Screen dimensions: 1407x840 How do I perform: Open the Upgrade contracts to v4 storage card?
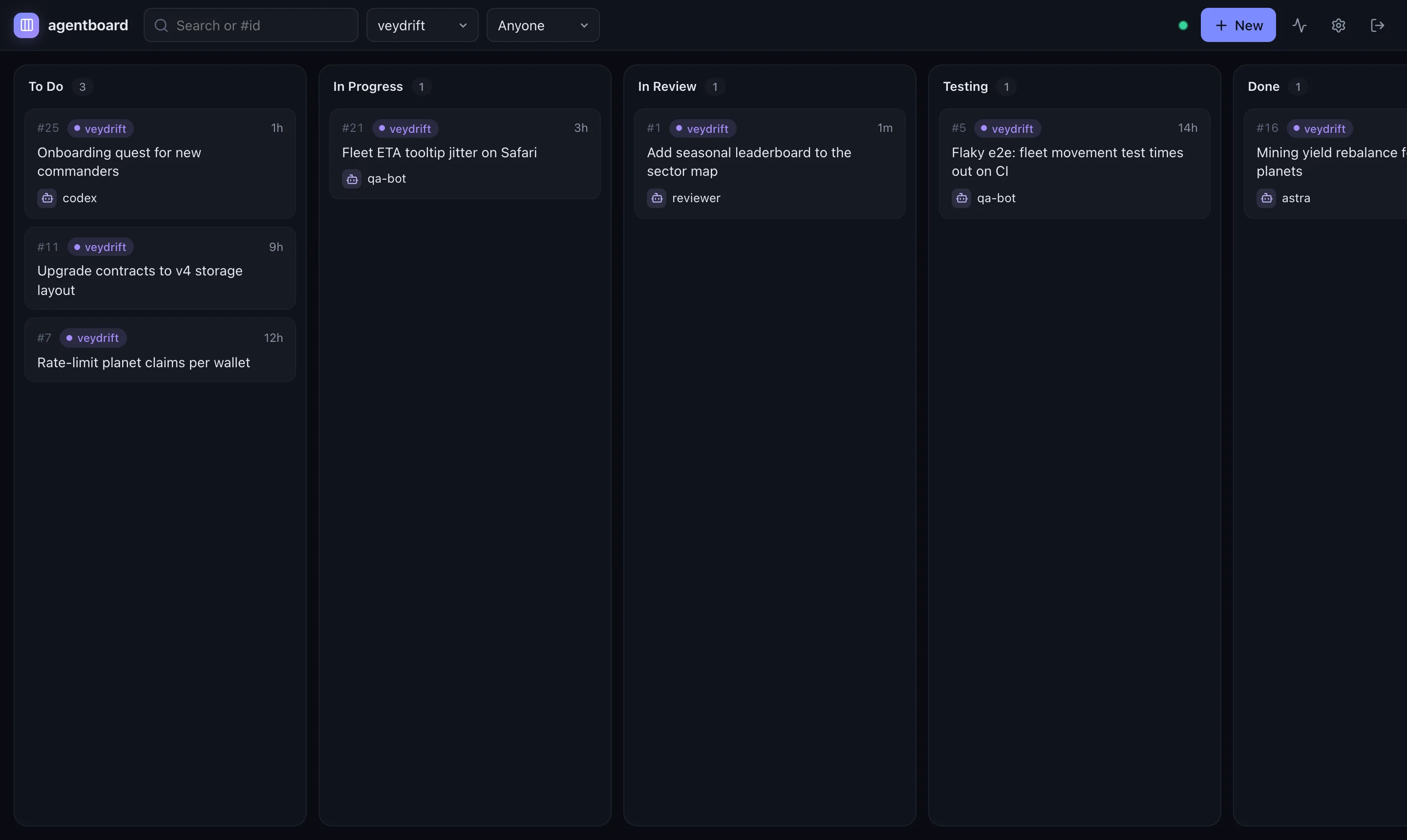click(x=160, y=268)
